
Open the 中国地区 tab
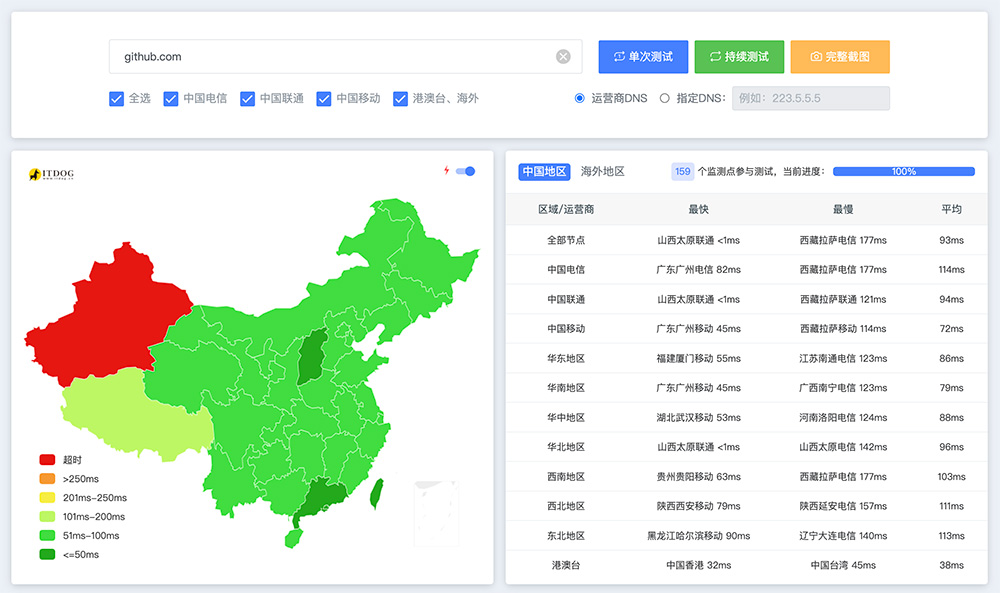click(x=544, y=172)
